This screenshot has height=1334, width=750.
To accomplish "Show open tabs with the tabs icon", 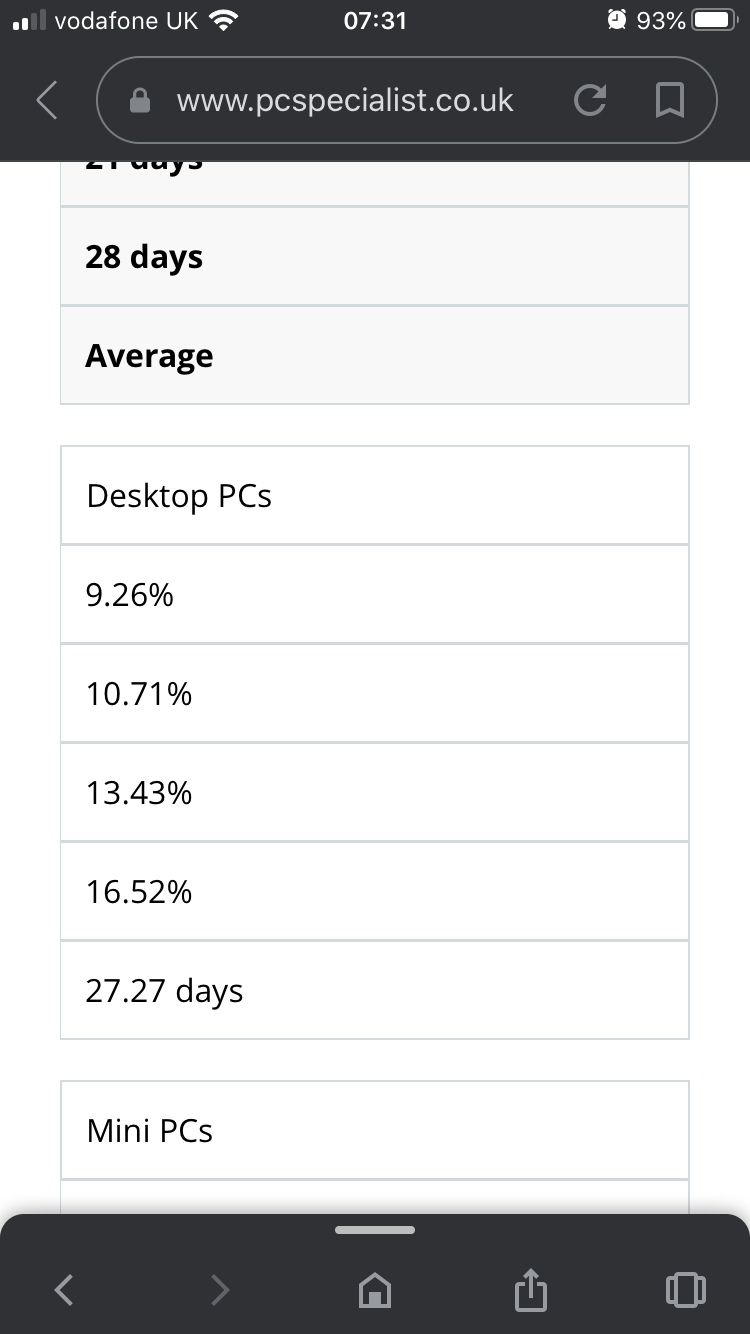I will pyautogui.click(x=685, y=1290).
